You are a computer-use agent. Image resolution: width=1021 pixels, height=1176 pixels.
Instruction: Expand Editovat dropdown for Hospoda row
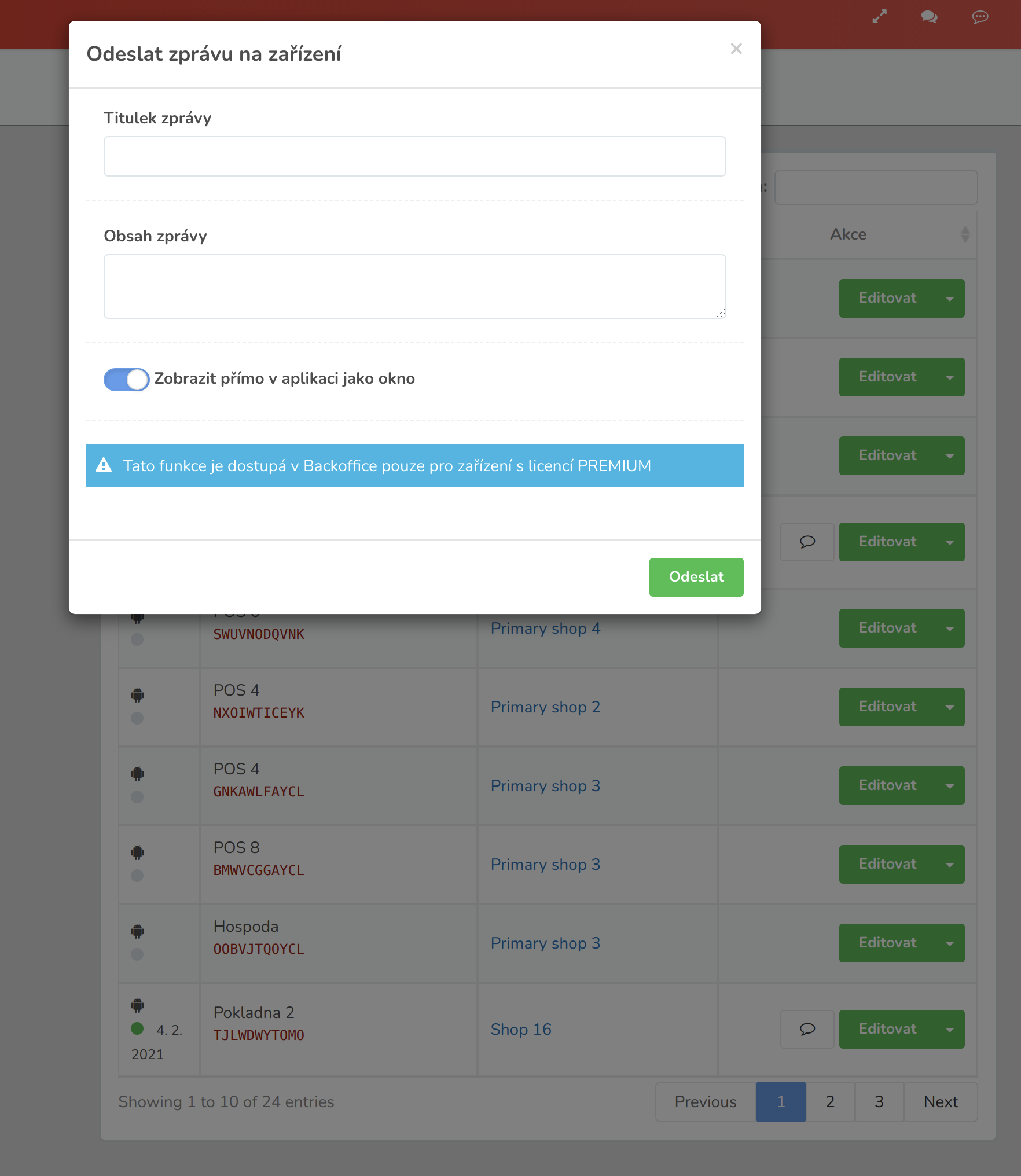(x=950, y=943)
